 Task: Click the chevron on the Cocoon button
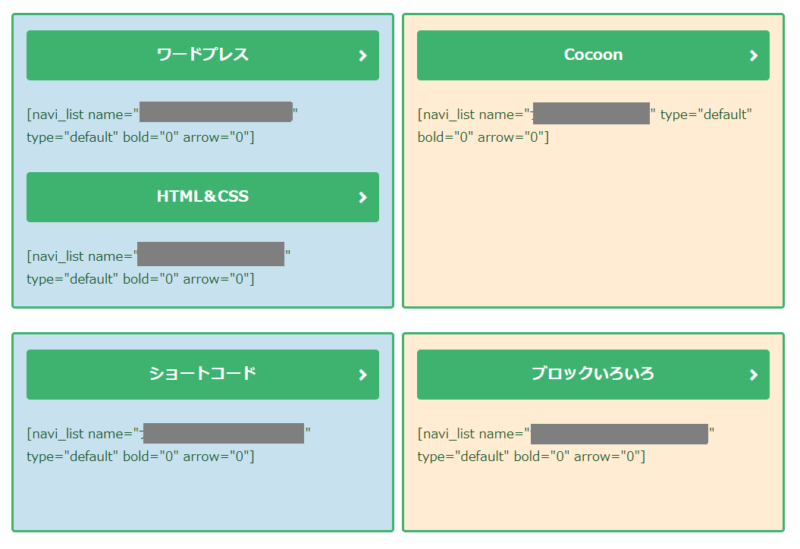coord(753,56)
